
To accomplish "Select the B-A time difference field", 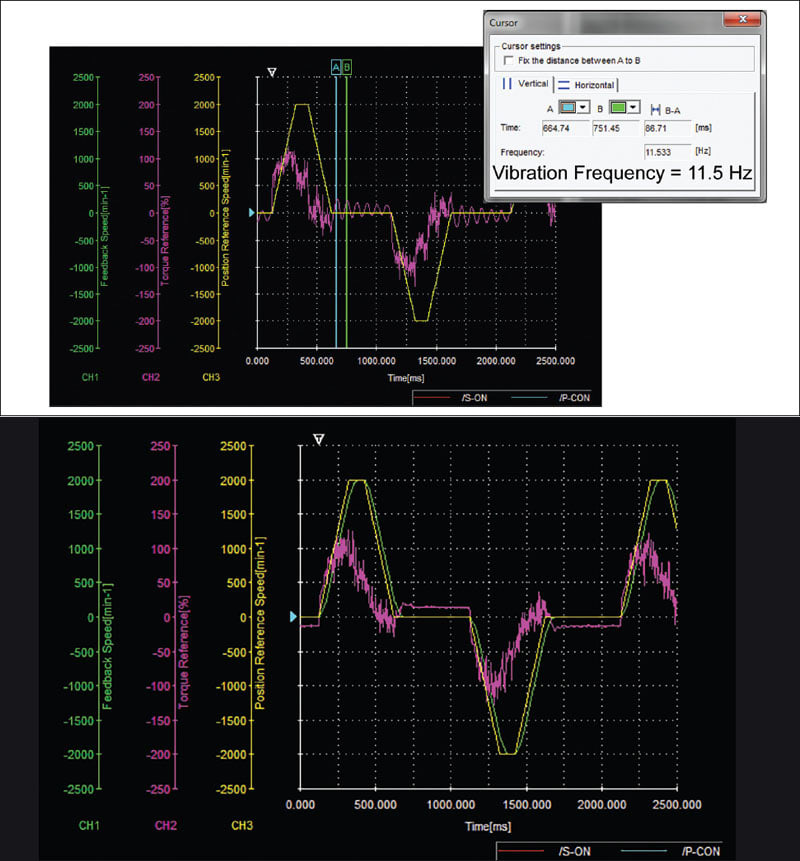I will point(667,128).
